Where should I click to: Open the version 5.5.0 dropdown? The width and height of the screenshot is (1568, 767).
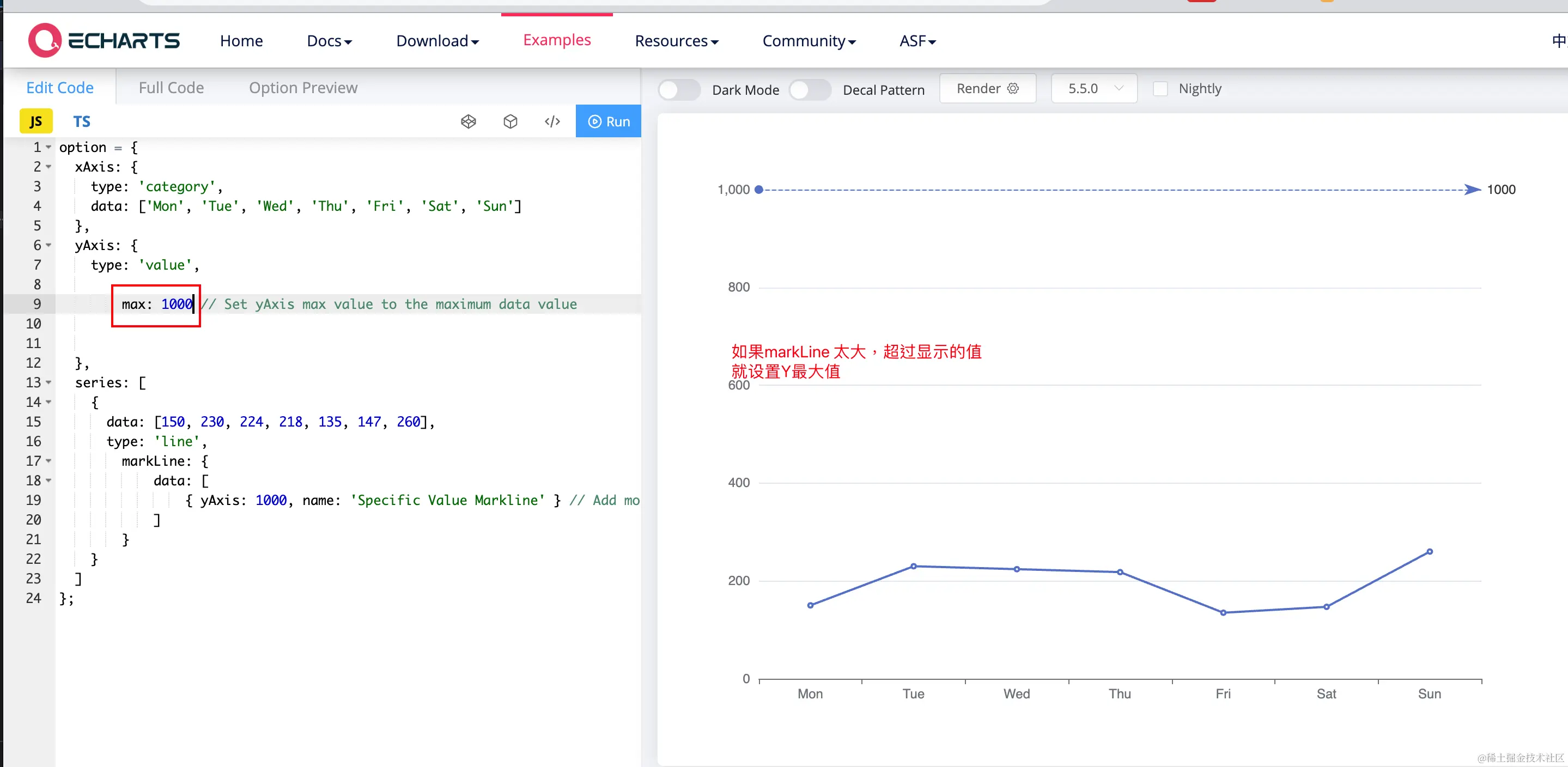(1093, 88)
